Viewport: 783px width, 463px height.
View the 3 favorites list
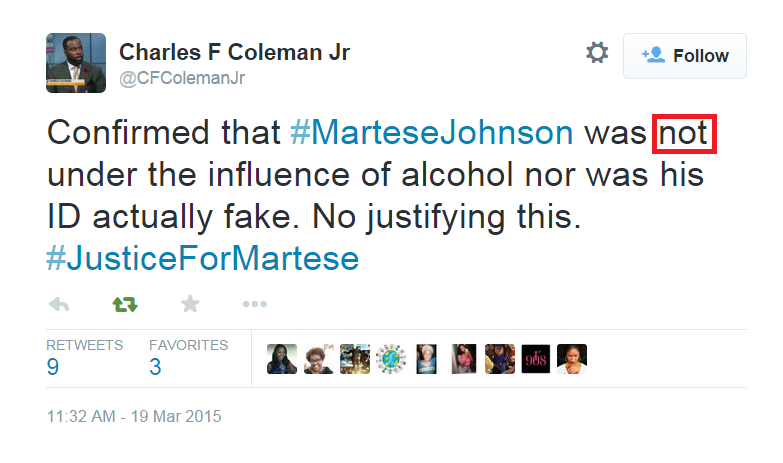(x=155, y=367)
